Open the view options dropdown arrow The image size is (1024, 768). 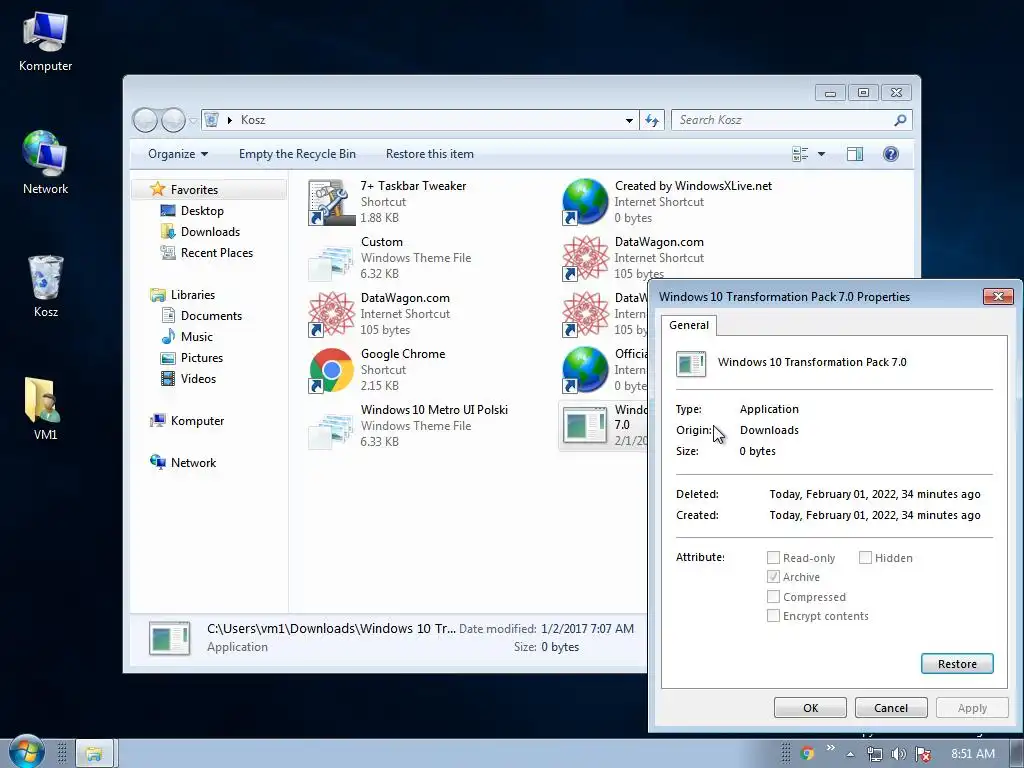(x=822, y=154)
